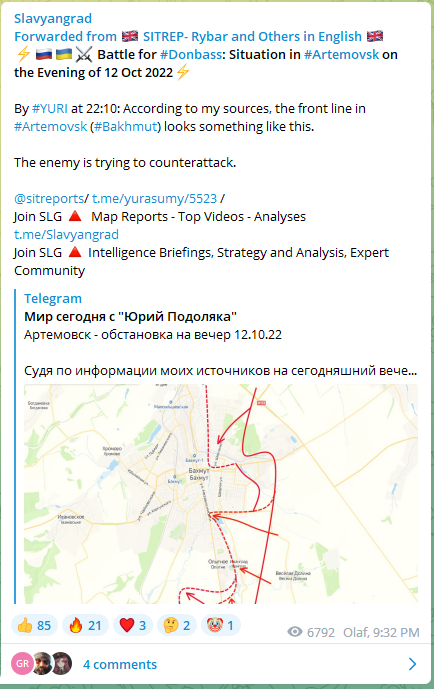The image size is (434, 689).
Task: Follow the t.me/Slavyangrad link
Action: 66,235
